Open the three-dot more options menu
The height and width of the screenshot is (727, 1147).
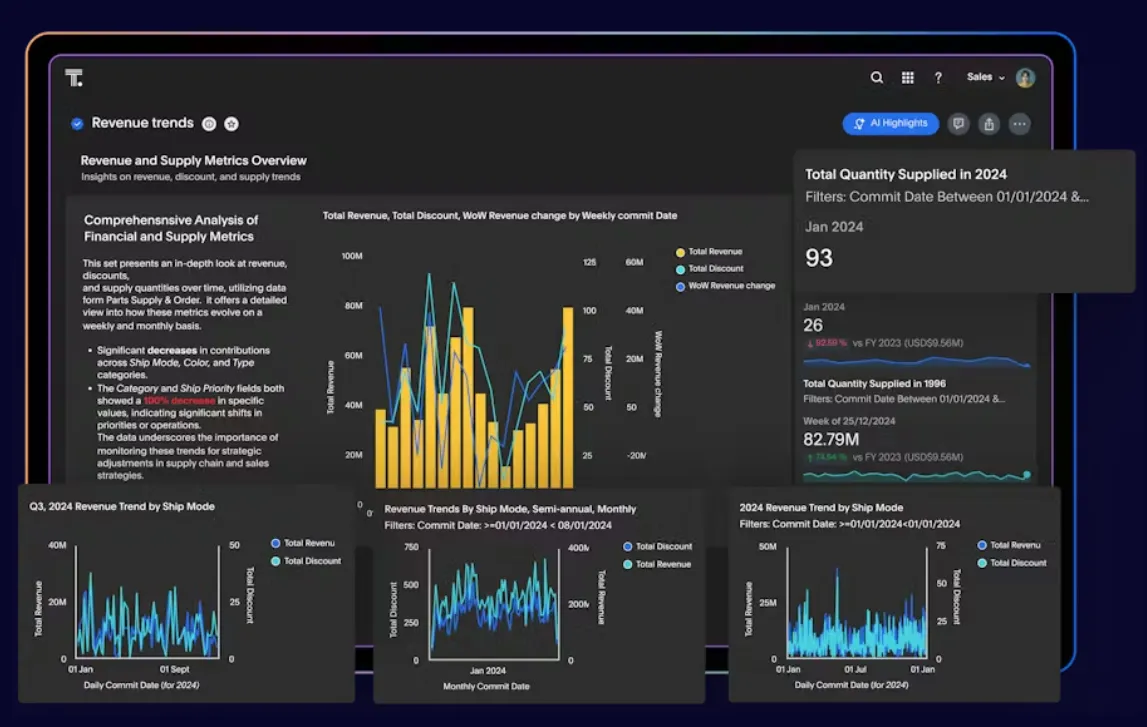click(x=1020, y=124)
